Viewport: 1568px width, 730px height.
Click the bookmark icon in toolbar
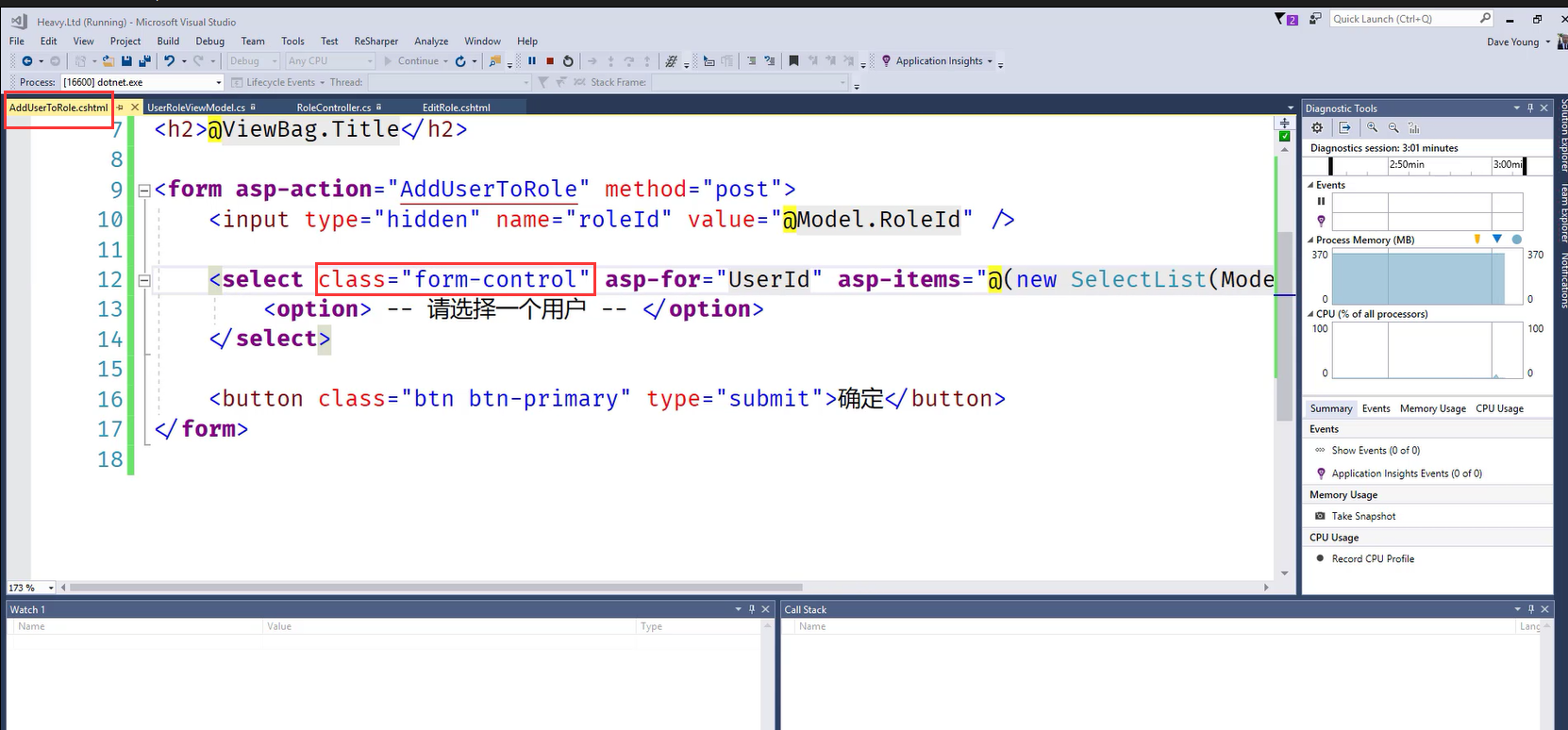point(793,61)
